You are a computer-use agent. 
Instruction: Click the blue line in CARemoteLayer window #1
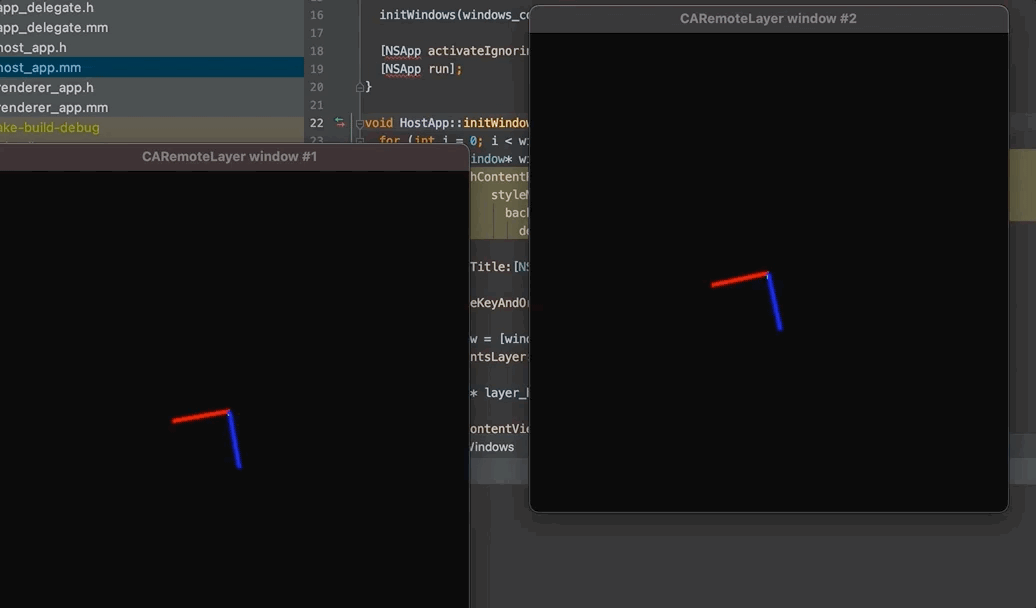point(235,439)
